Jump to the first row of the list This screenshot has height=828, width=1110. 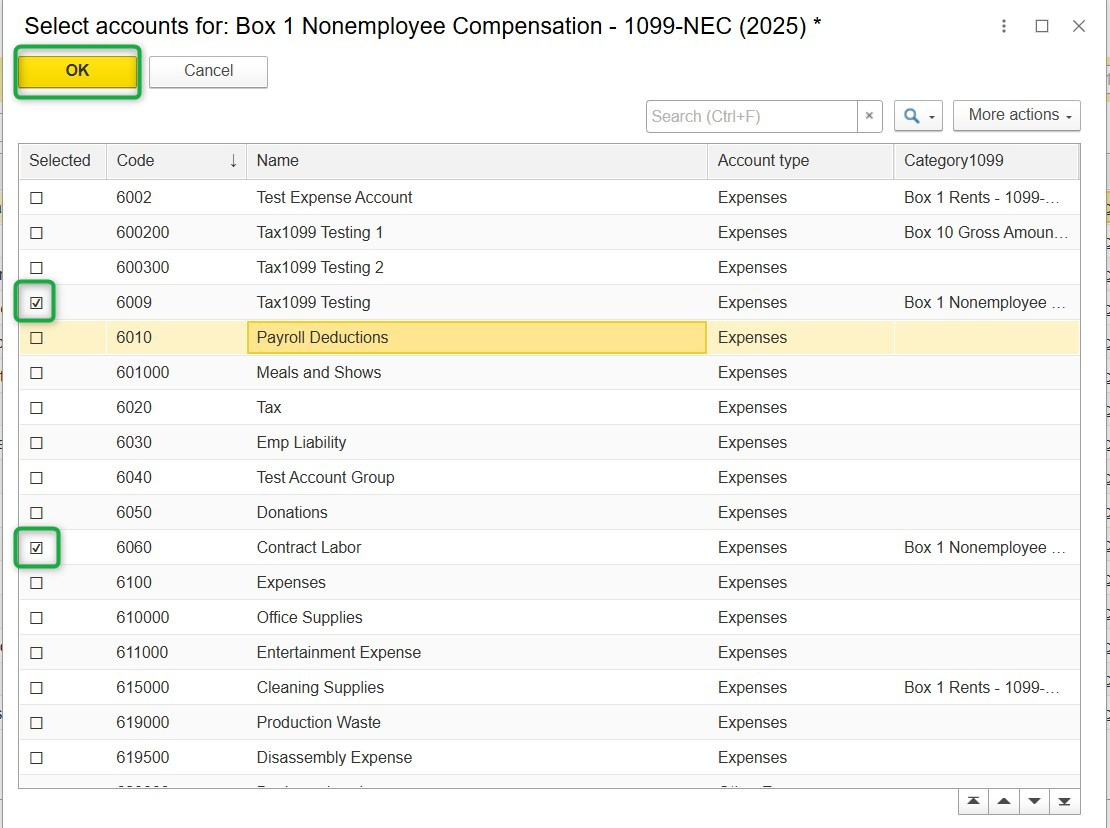coord(973,802)
